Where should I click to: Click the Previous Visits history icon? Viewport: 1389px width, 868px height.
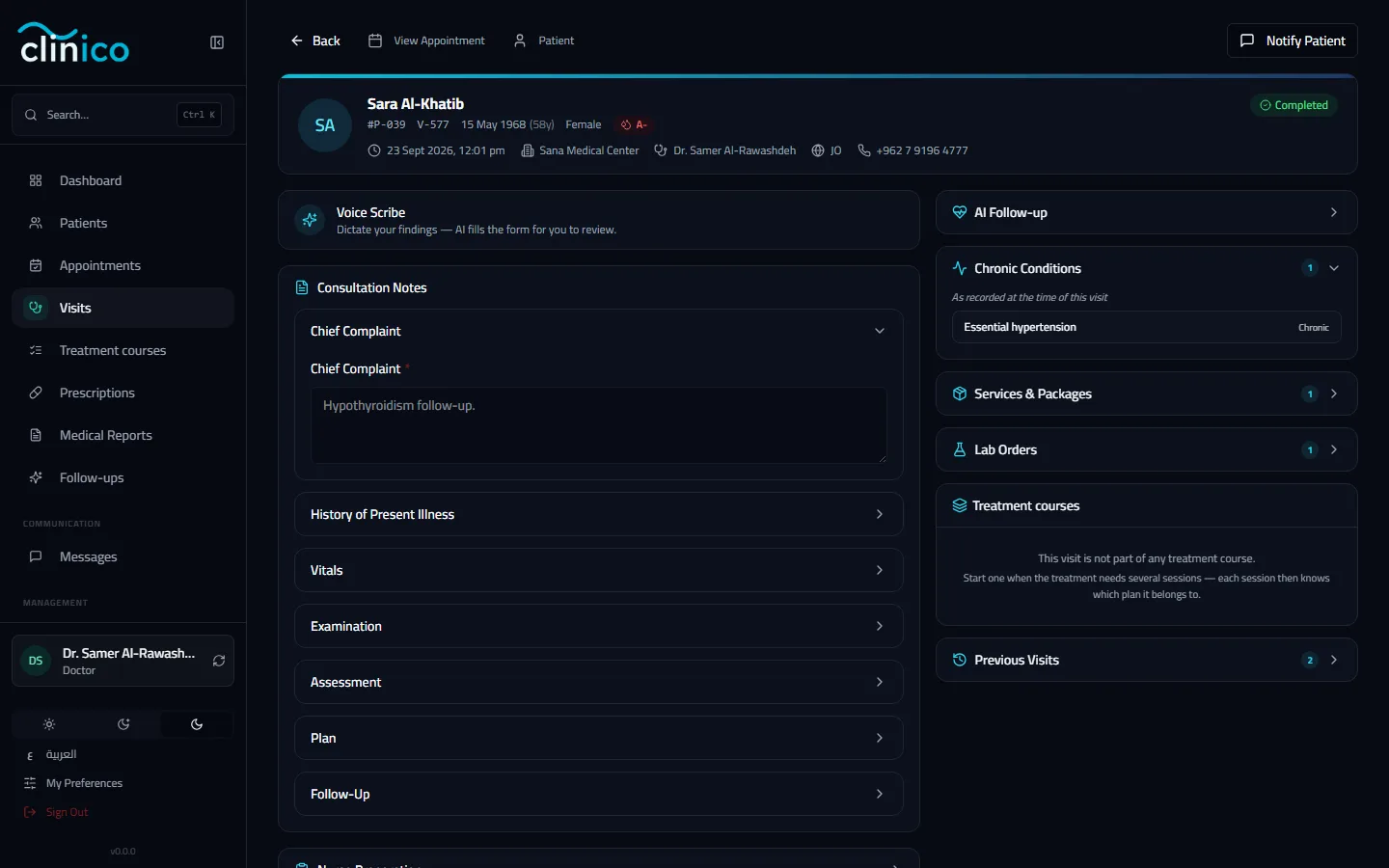click(960, 660)
